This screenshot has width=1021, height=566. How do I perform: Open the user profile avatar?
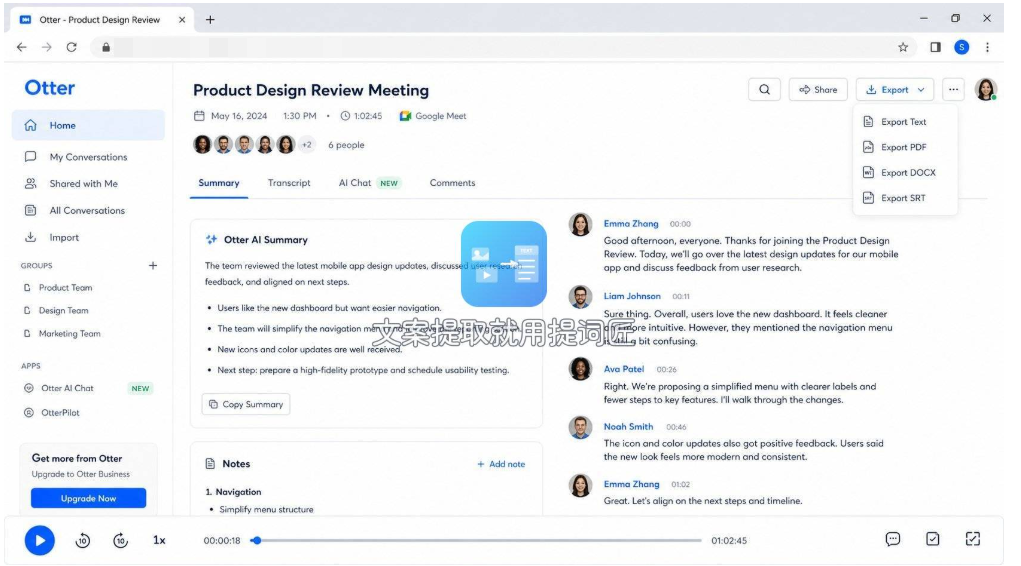986,90
